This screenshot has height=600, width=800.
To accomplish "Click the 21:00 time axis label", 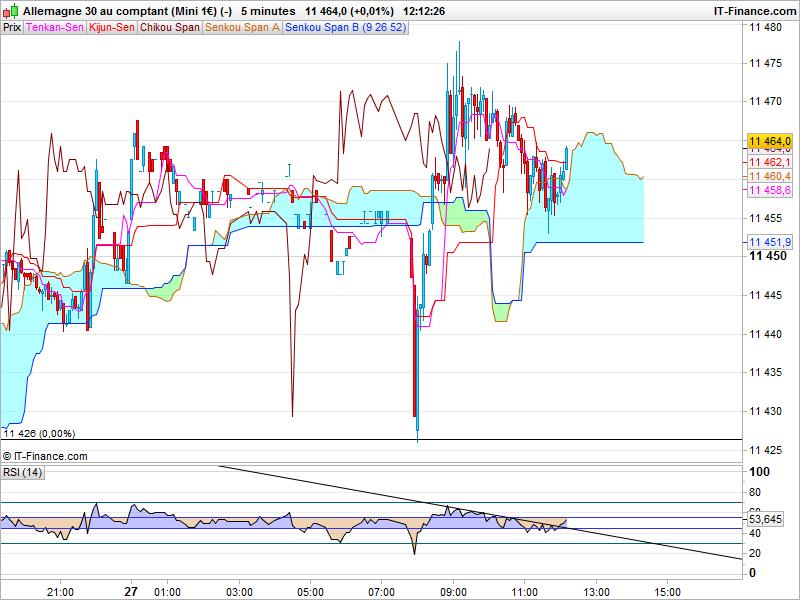I will pos(60,592).
